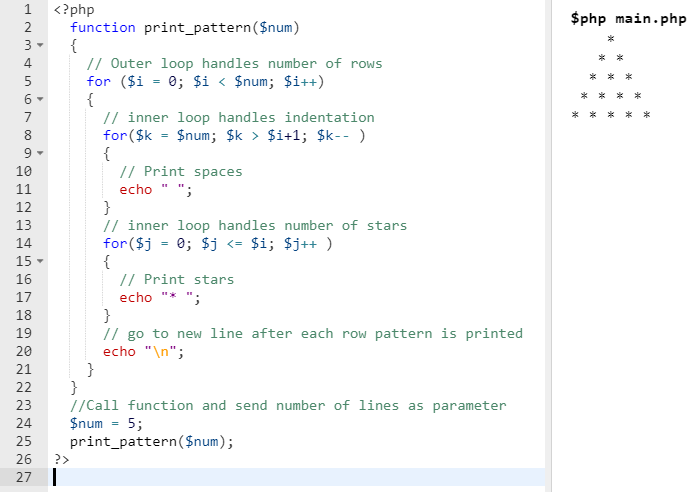Viewport: 694px width, 492px height.
Task: Click the '\n' string on line 20
Action: (161, 351)
